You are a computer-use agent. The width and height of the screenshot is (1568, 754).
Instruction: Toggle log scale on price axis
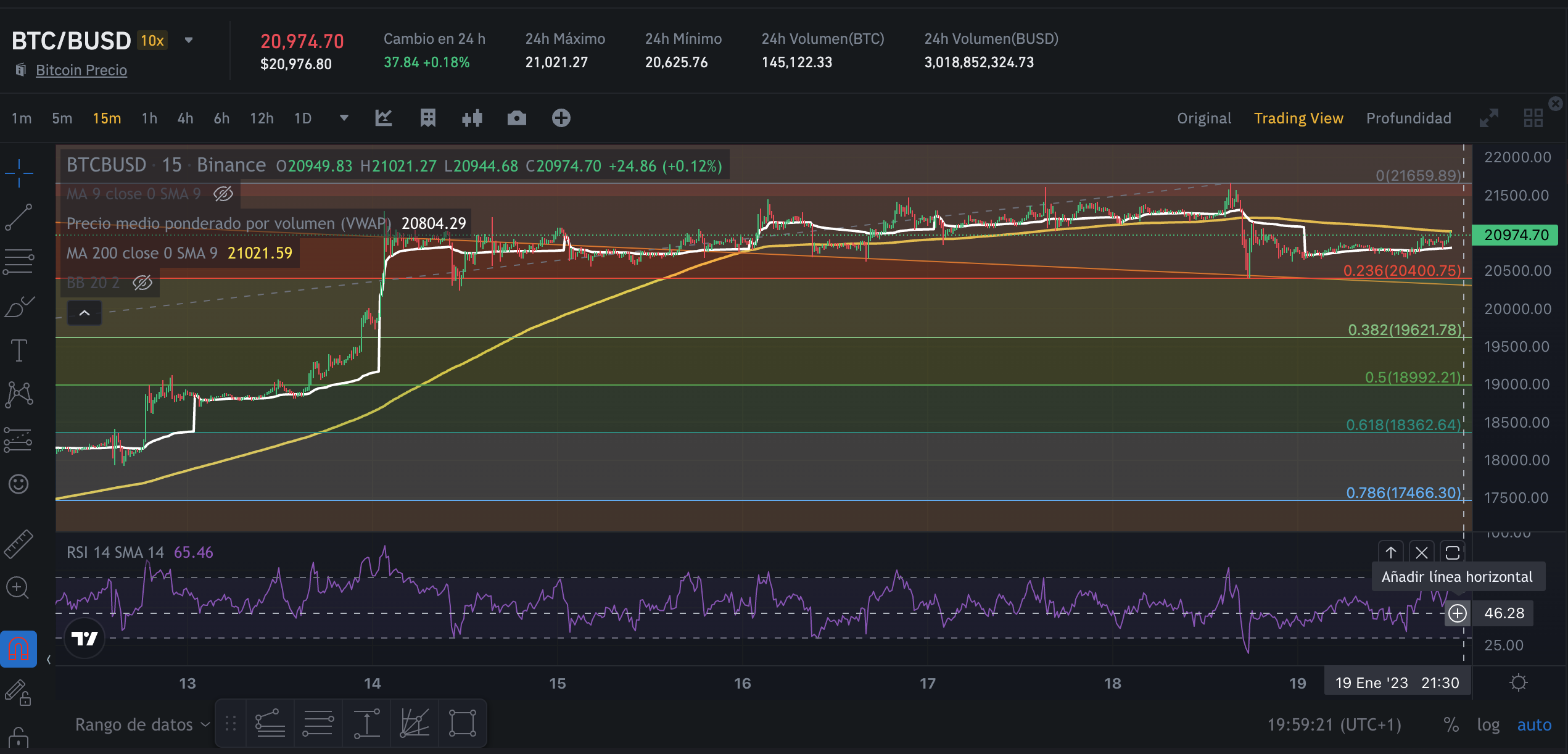(x=1488, y=724)
